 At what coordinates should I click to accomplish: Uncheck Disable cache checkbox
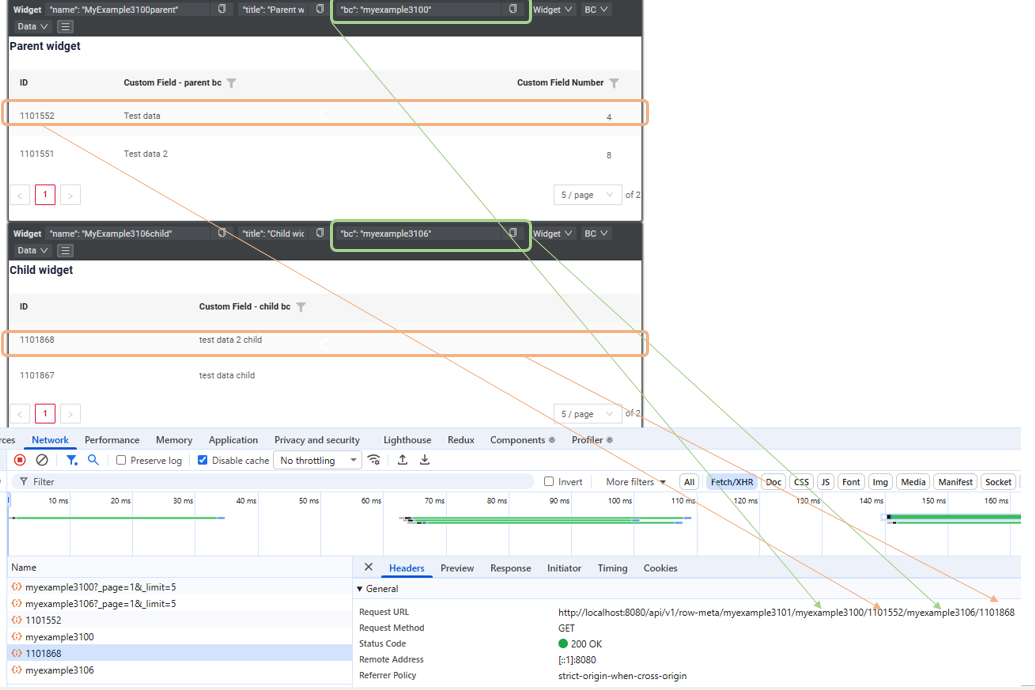tap(203, 460)
